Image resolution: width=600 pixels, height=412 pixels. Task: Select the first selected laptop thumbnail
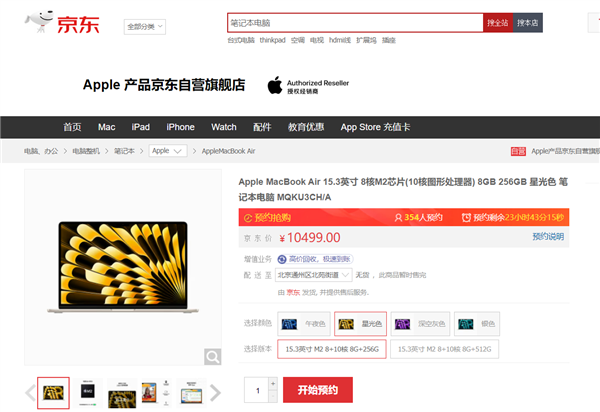pyautogui.click(x=53, y=393)
